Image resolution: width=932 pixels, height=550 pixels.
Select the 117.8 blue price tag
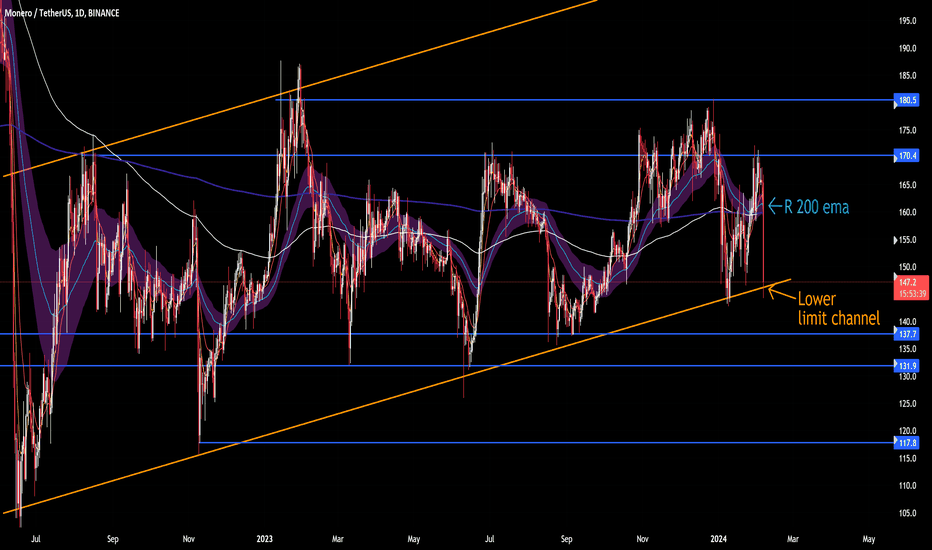(x=907, y=443)
